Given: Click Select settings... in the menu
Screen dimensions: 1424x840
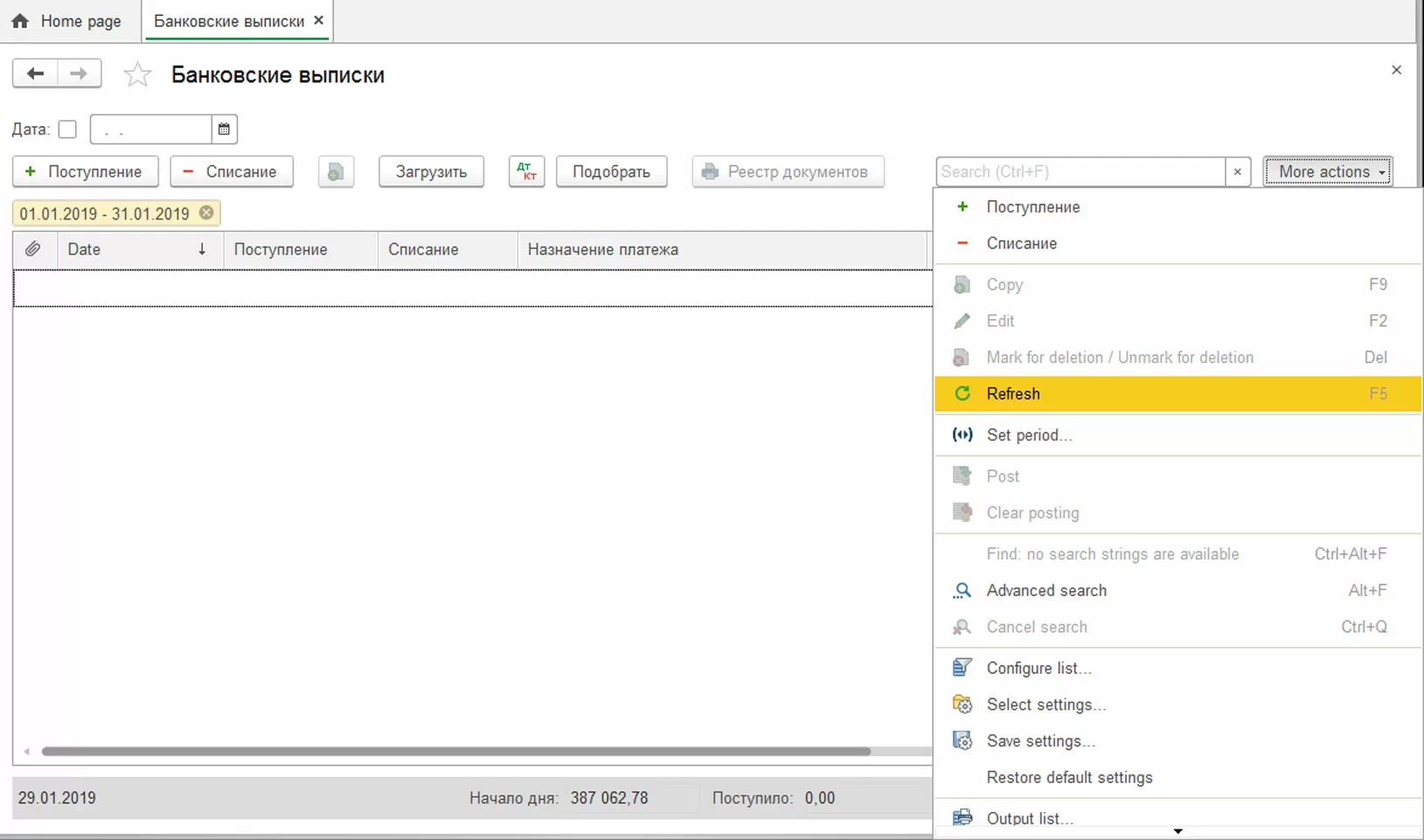Looking at the screenshot, I should click(1177, 705).
